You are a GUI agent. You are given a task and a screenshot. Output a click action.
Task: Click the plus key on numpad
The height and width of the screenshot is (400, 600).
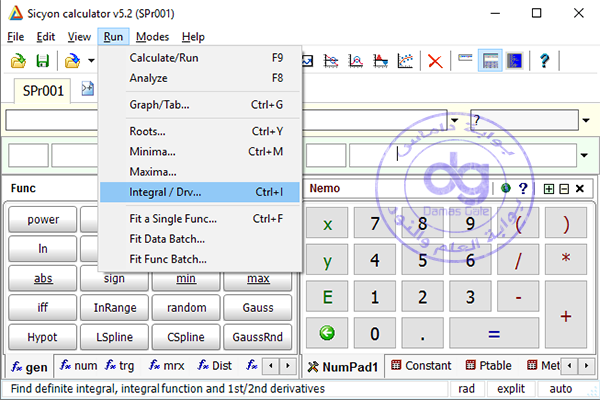[566, 314]
